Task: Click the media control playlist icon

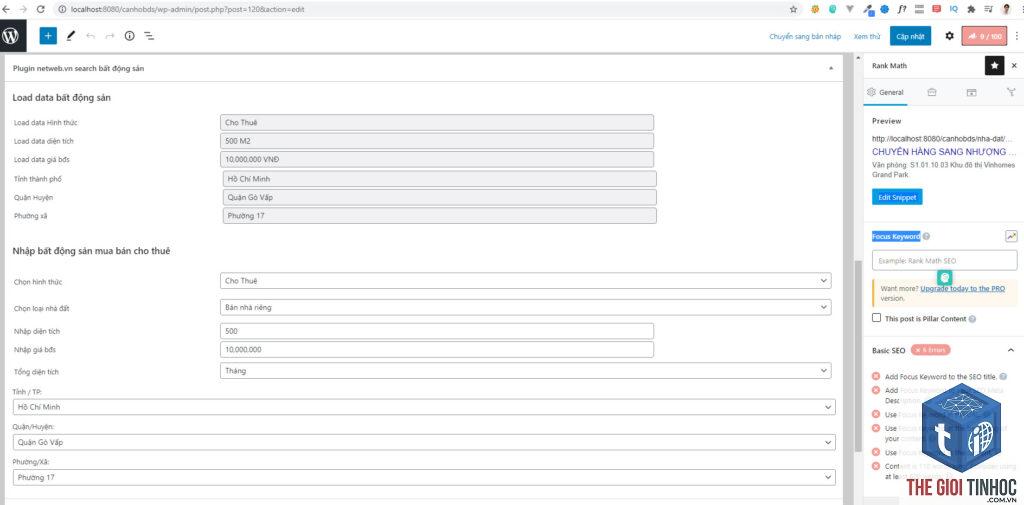Action: pyautogui.click(x=989, y=9)
